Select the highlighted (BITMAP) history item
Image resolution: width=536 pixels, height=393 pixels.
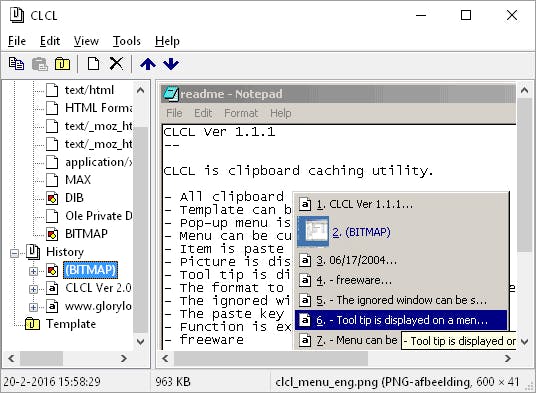pos(91,270)
